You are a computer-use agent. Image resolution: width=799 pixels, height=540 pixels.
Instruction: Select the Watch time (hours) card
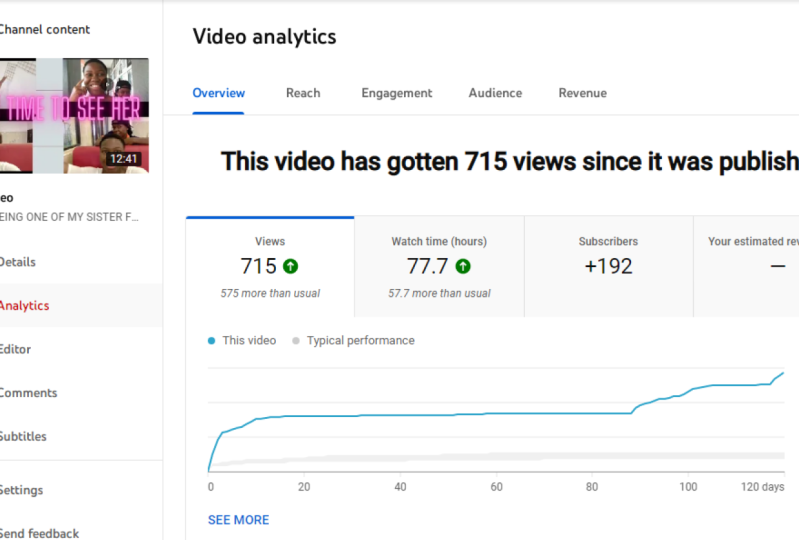(x=439, y=267)
